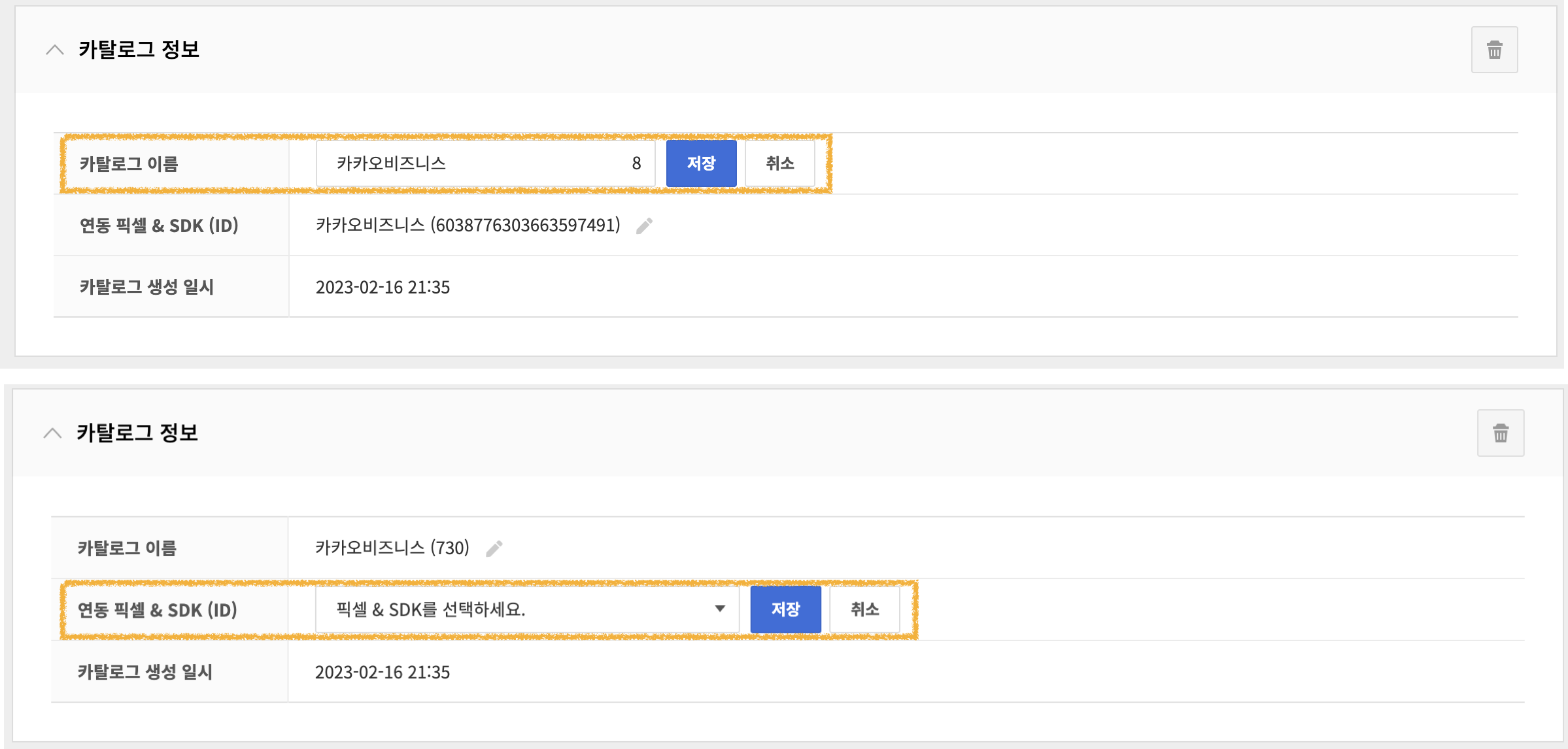
Task: Collapse the catalog info panel containing the name input
Action: 55,50
